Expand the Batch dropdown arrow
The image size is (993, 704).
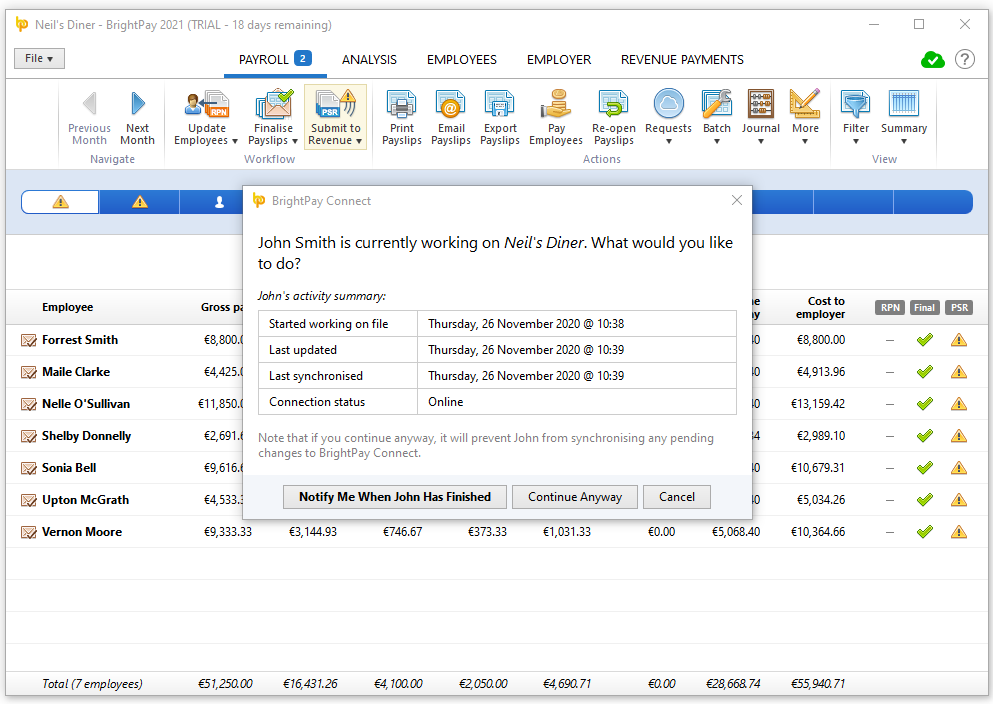(717, 142)
